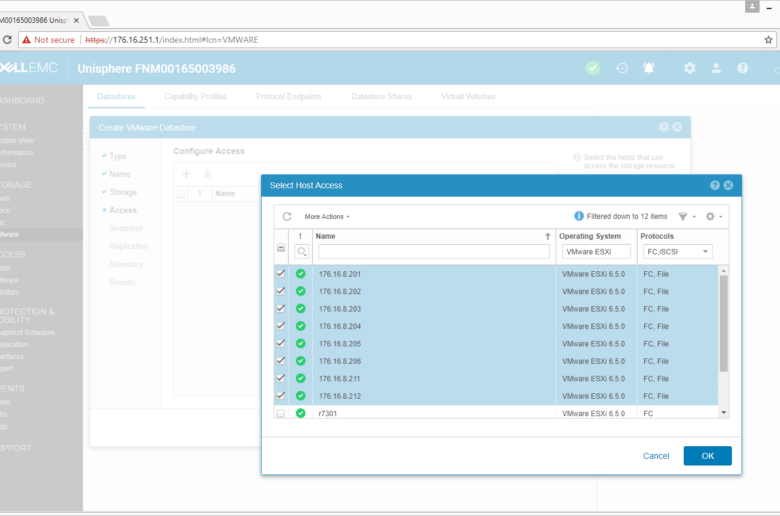Click the health status search filter icon
The width and height of the screenshot is (780, 516).
click(301, 252)
